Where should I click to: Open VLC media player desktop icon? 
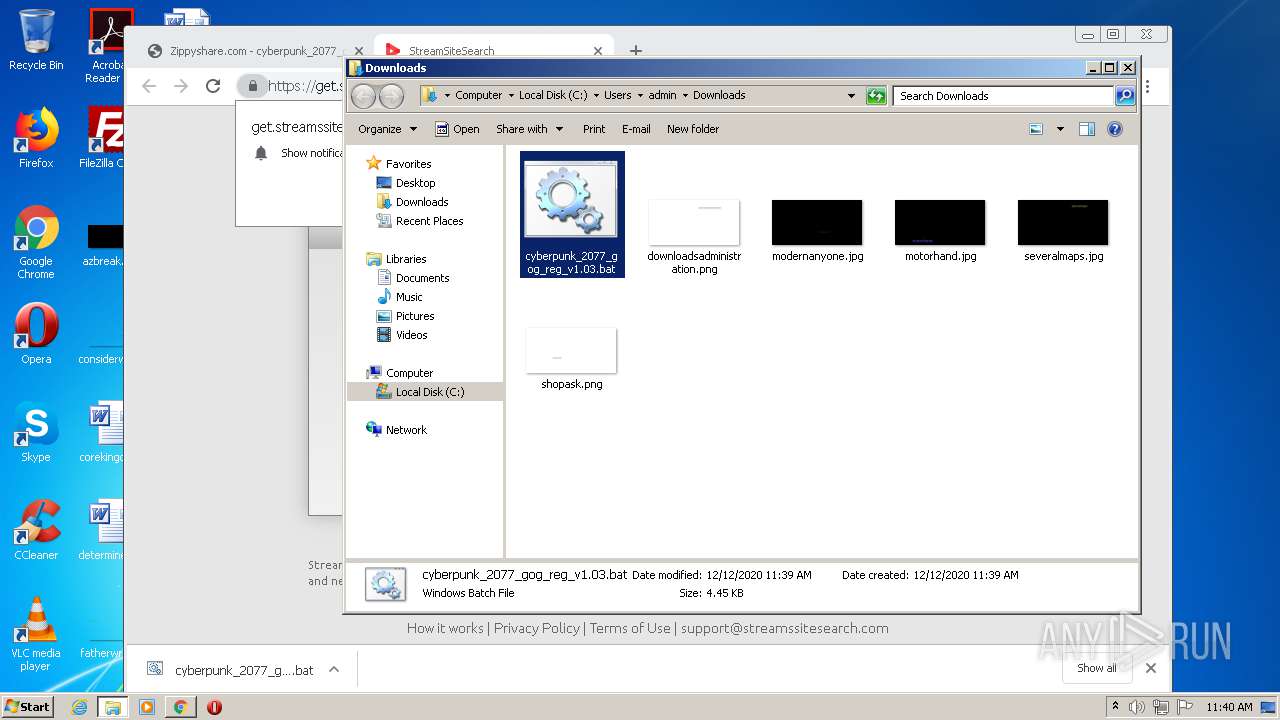(x=36, y=634)
